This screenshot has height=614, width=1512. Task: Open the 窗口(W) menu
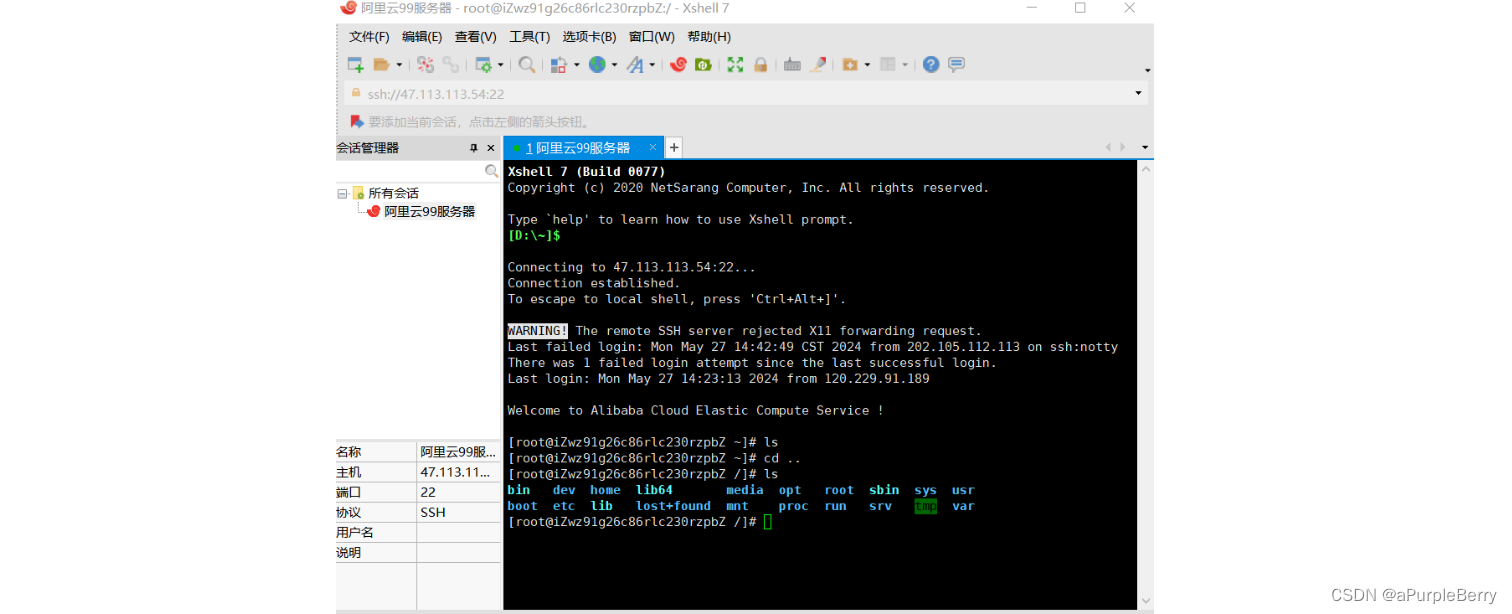click(x=651, y=37)
